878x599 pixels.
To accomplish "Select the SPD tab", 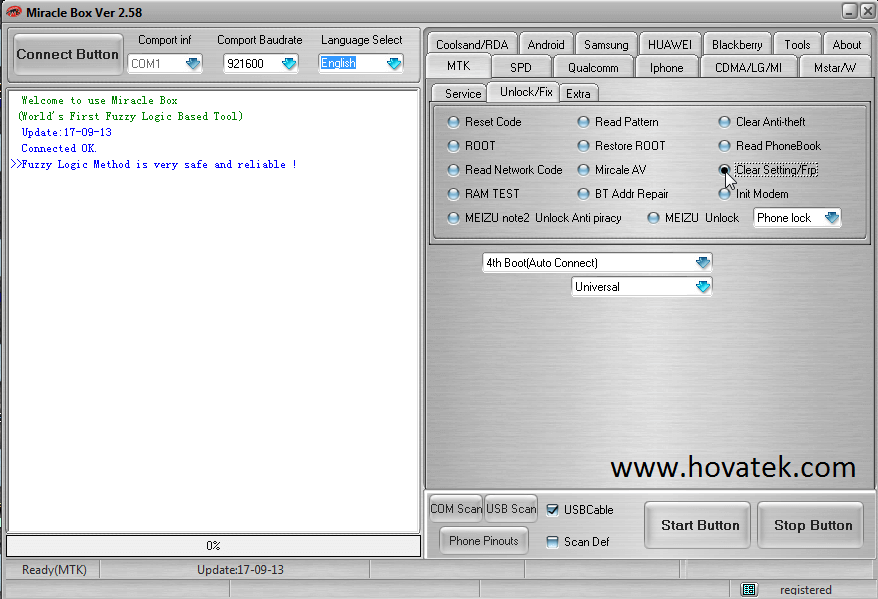I will (521, 68).
